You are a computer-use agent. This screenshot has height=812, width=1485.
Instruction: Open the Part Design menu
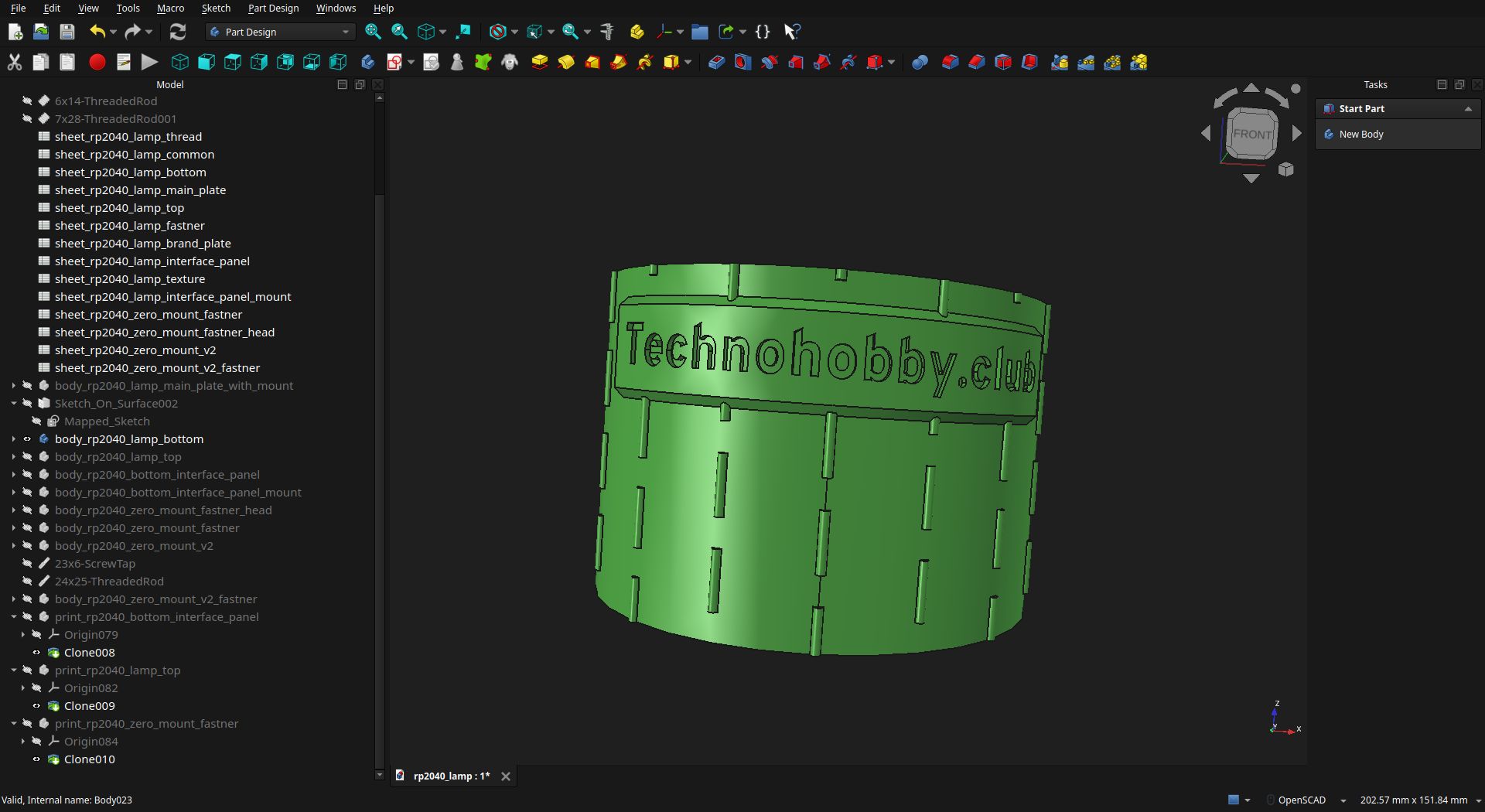pyautogui.click(x=273, y=8)
